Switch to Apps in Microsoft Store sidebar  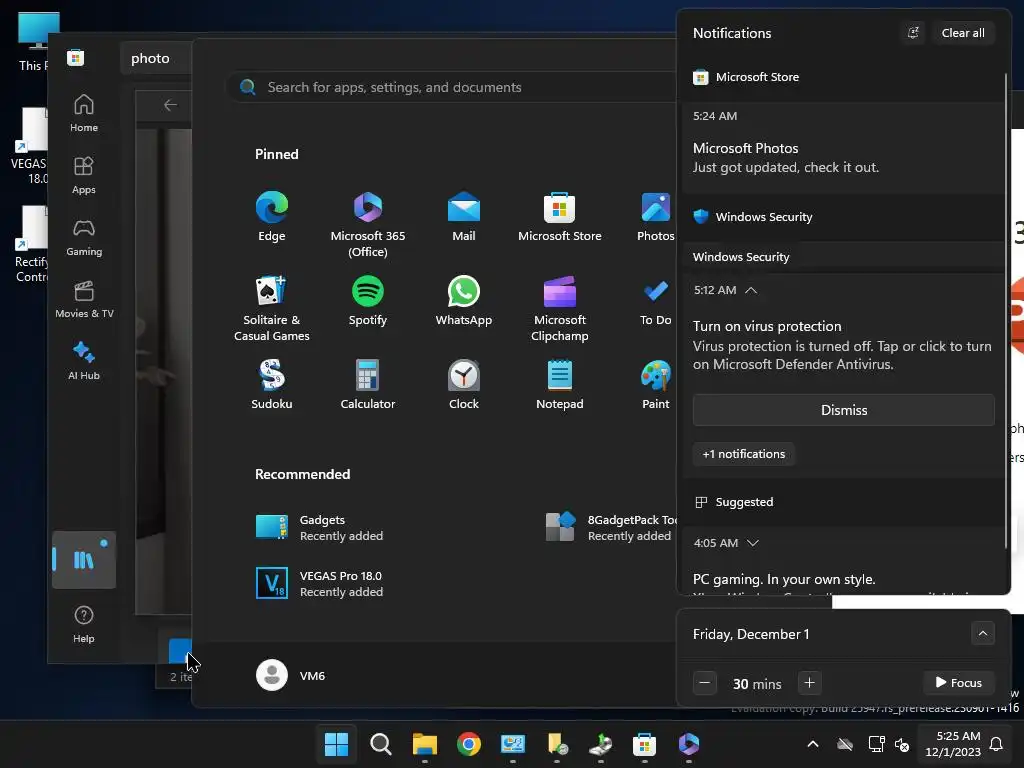click(84, 175)
